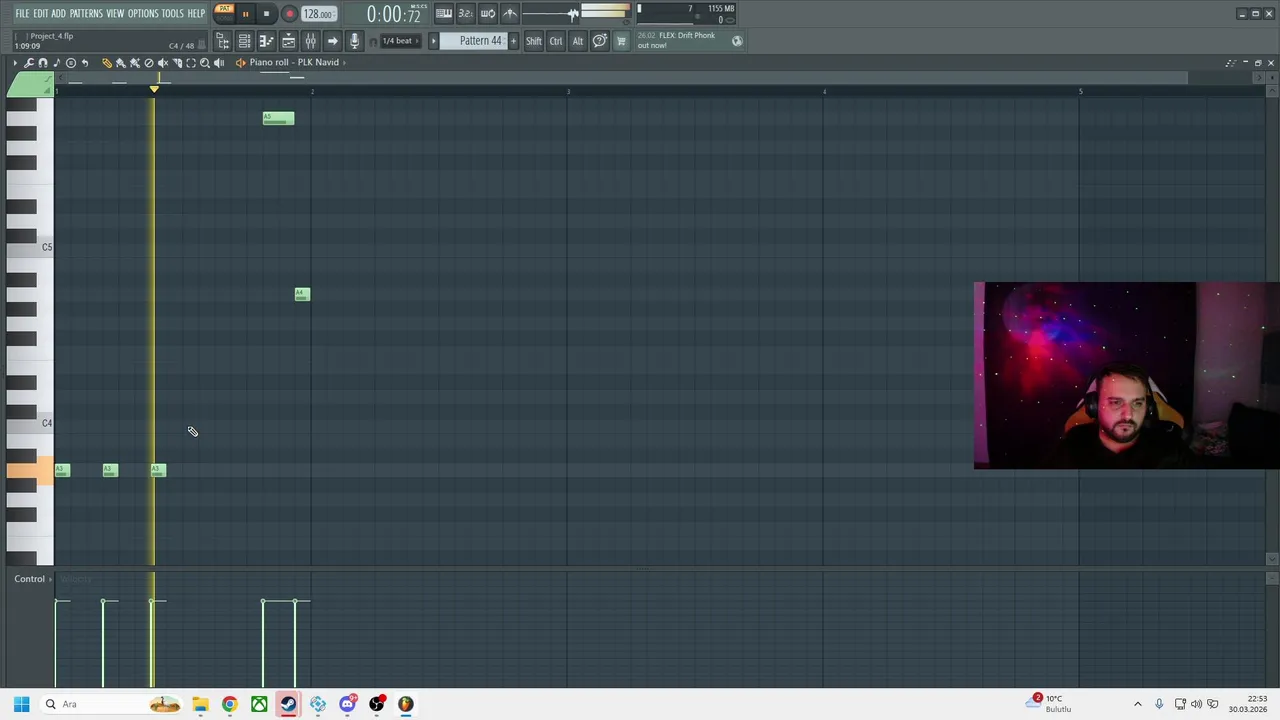
Task: Click the 128.000 tempo field
Action: pos(319,14)
